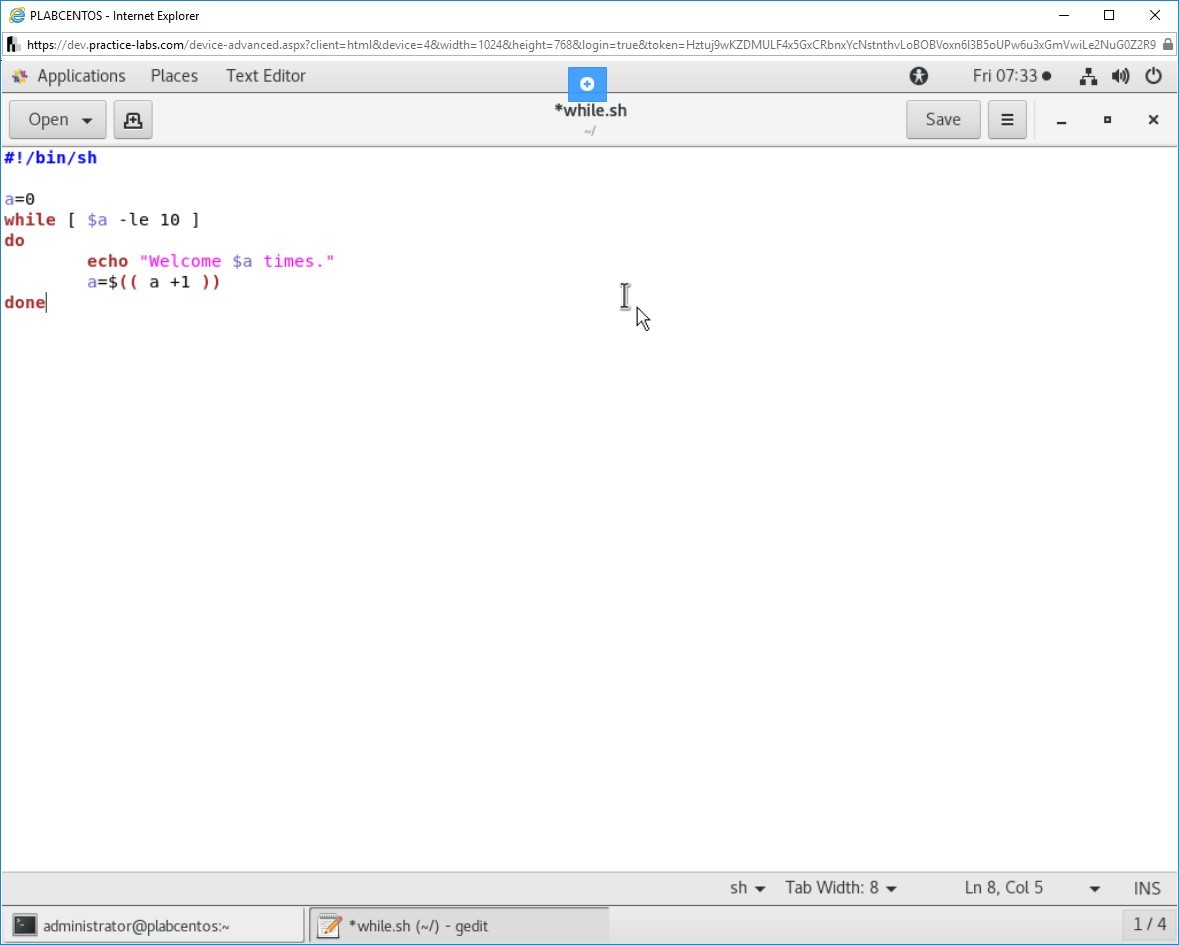
Task: Click the Fri 07:33 clock
Action: 1011,76
